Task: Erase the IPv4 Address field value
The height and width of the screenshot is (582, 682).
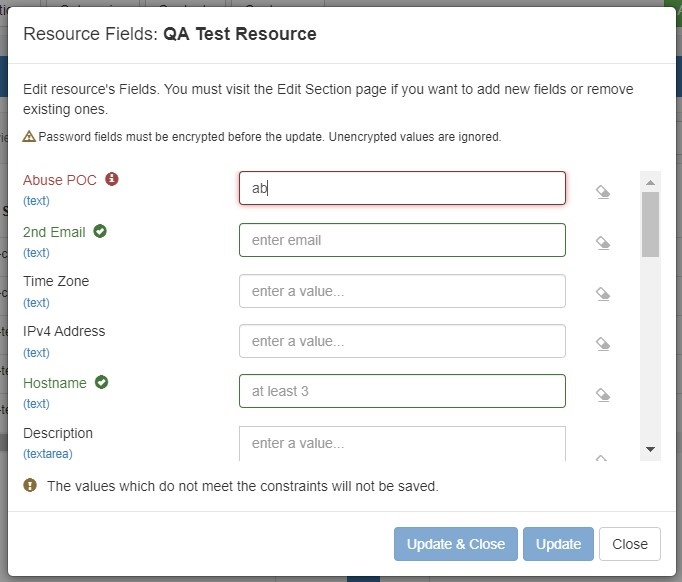Action: point(603,343)
